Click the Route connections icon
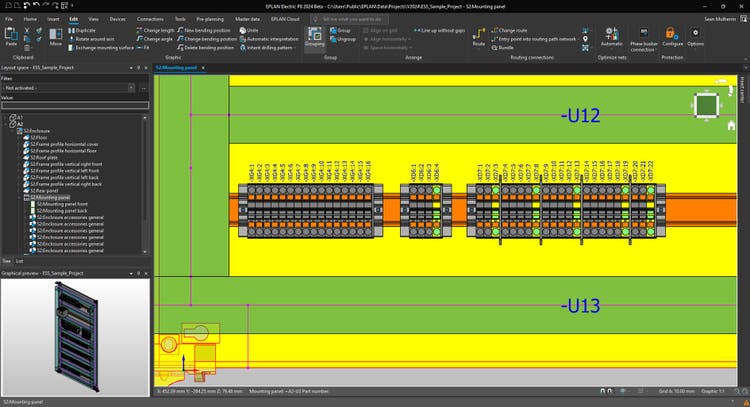The width and height of the screenshot is (750, 407). pos(478,36)
